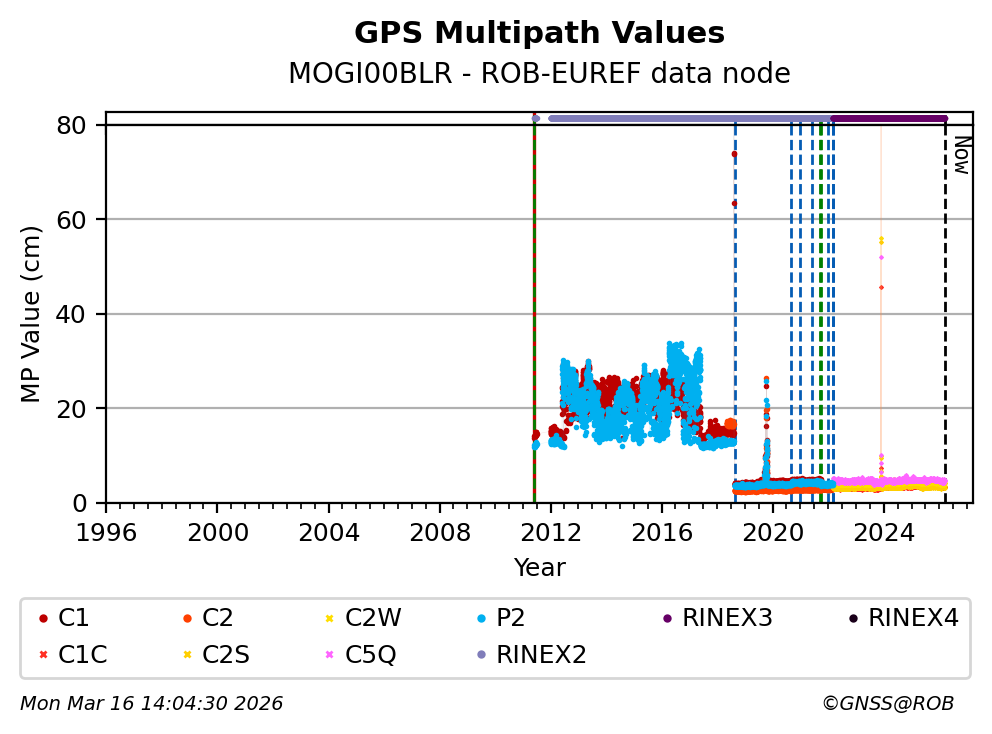
Task: Click the ©GNSS@ROB copyright text
Action: pyautogui.click(x=887, y=704)
